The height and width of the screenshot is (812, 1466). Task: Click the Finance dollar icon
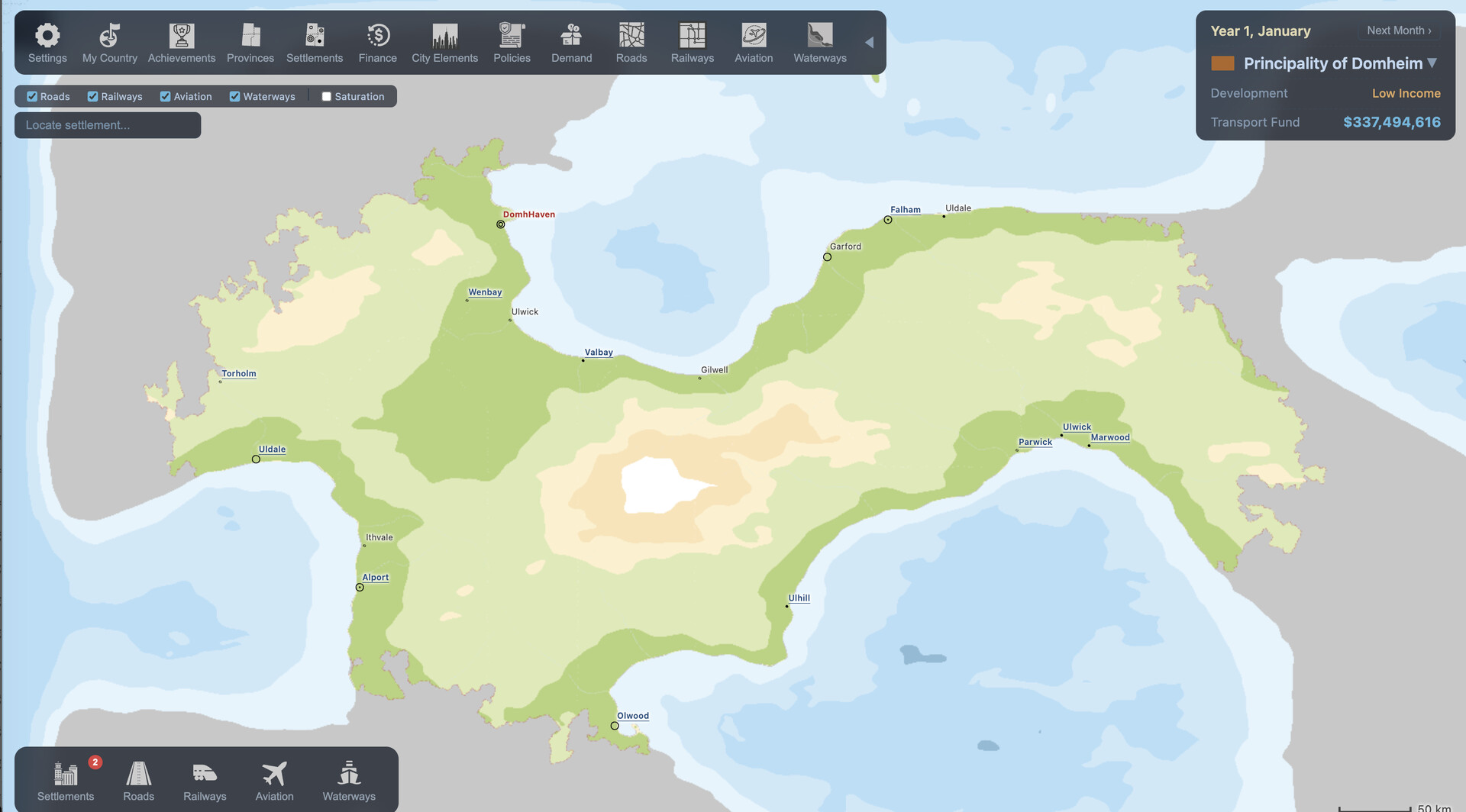378,36
